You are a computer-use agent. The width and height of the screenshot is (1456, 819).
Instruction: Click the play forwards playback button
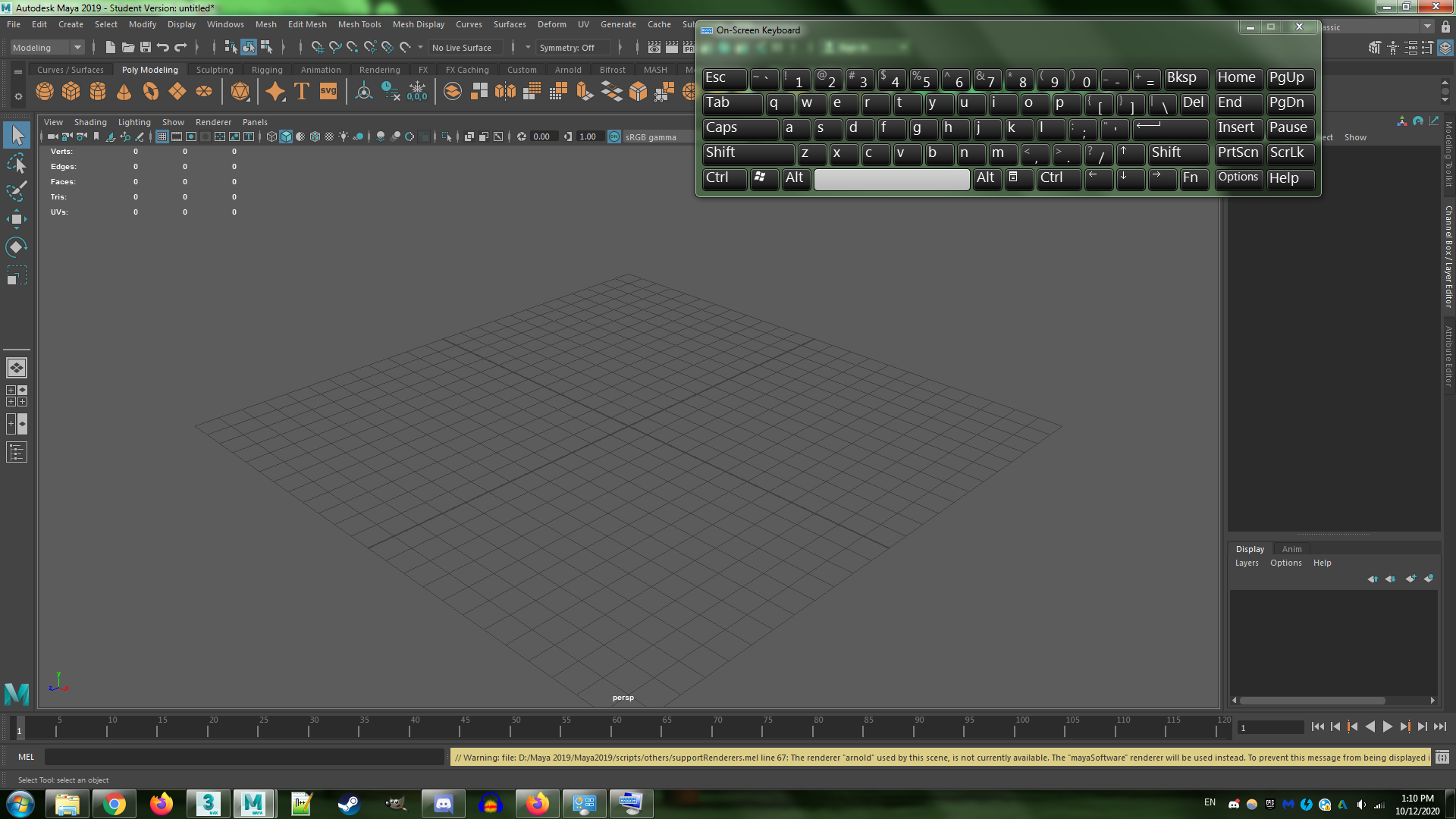pos(1387,726)
